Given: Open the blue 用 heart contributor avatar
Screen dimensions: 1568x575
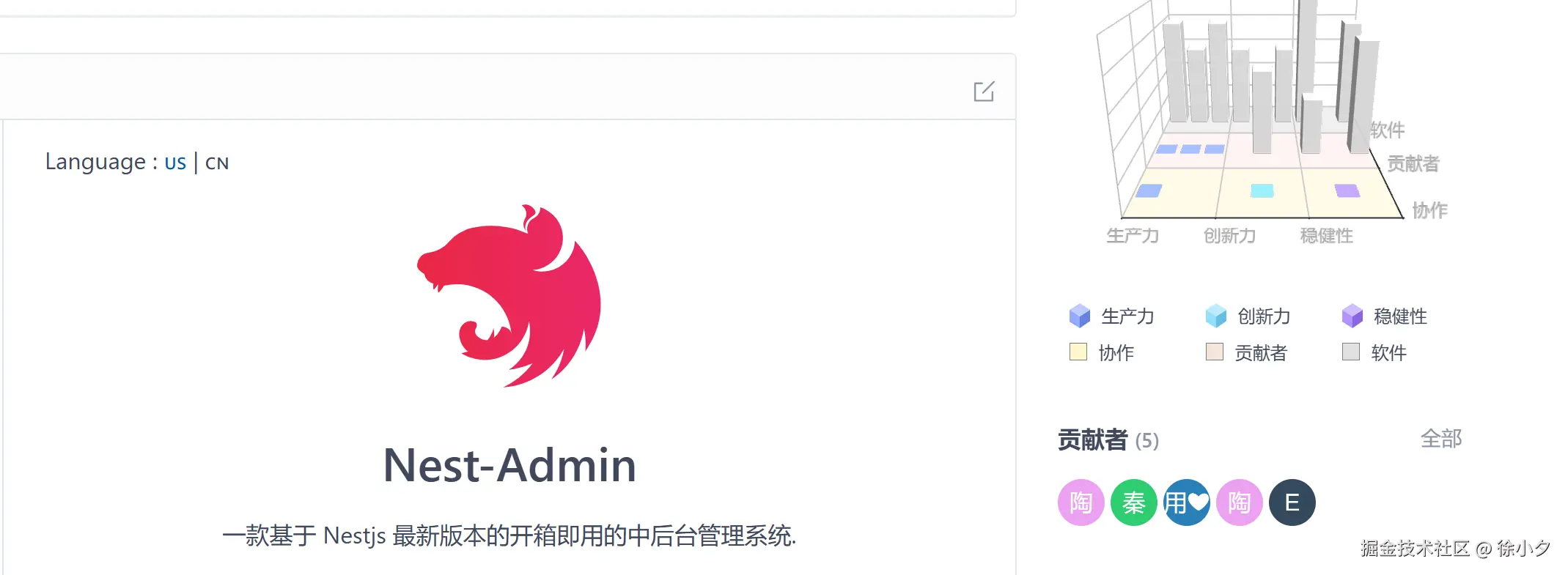Looking at the screenshot, I should point(1186,502).
